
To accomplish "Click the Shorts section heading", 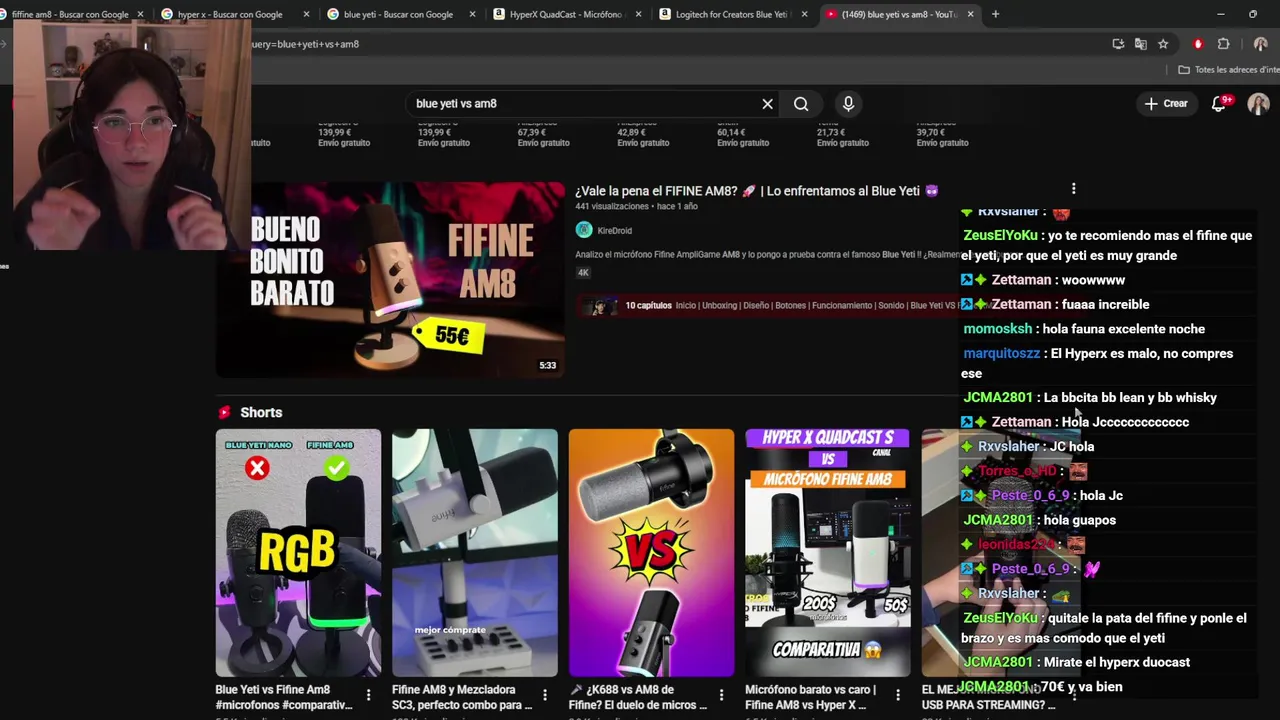I will point(261,412).
